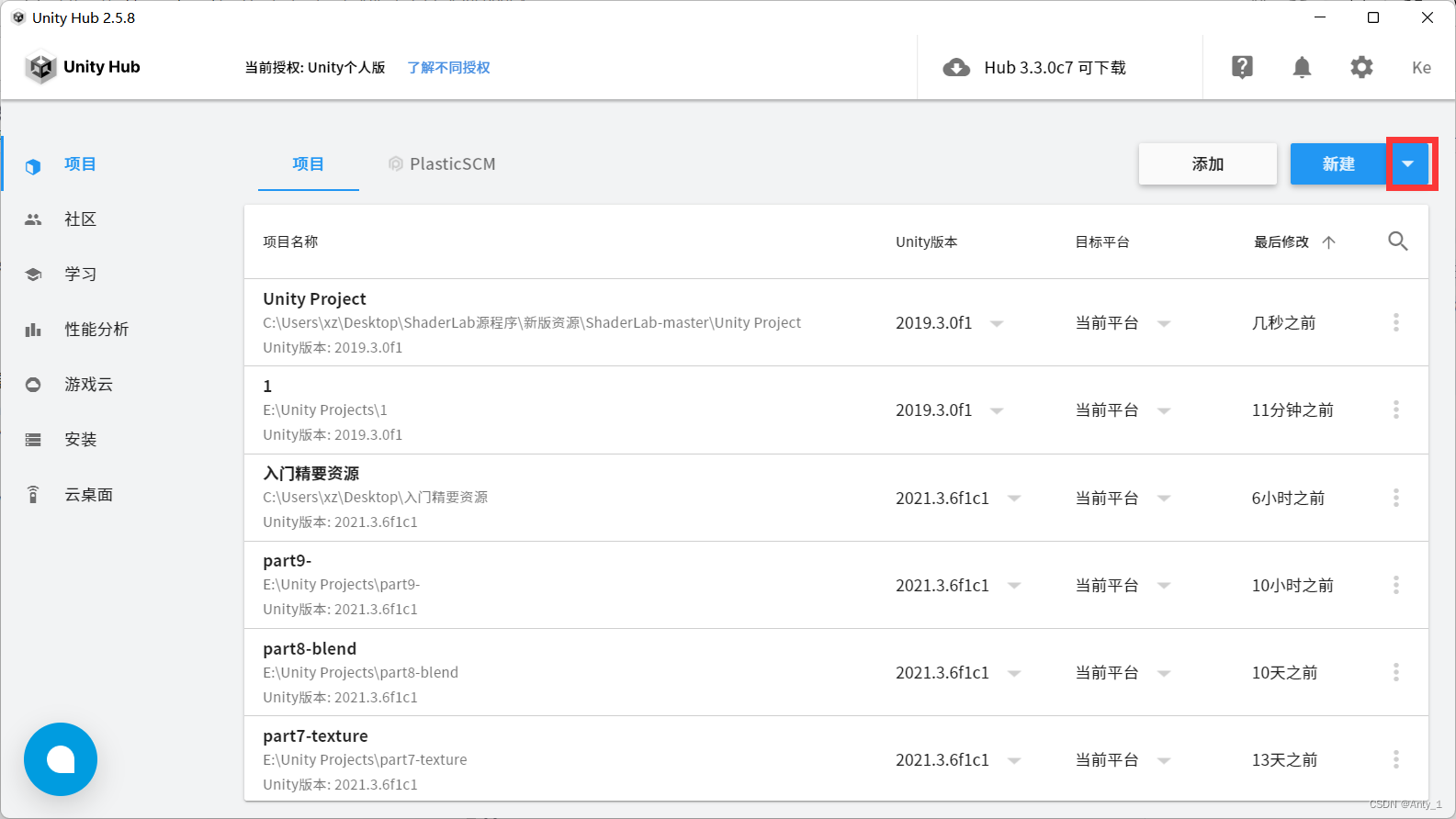This screenshot has height=819, width=1456.
Task: Open notifications bell icon
Action: point(1302,67)
